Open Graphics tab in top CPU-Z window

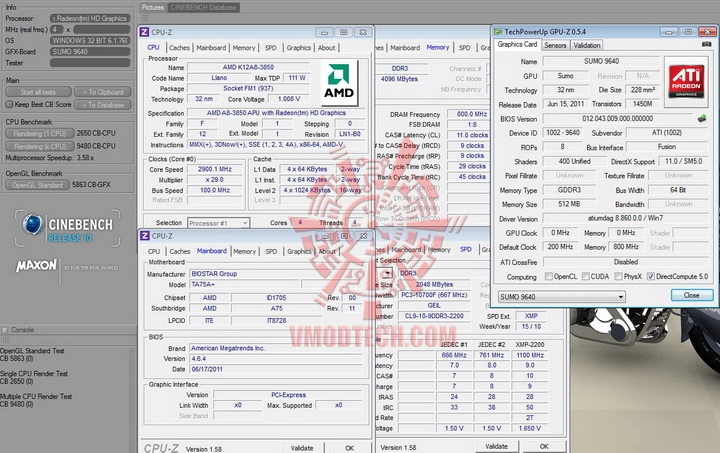299,48
